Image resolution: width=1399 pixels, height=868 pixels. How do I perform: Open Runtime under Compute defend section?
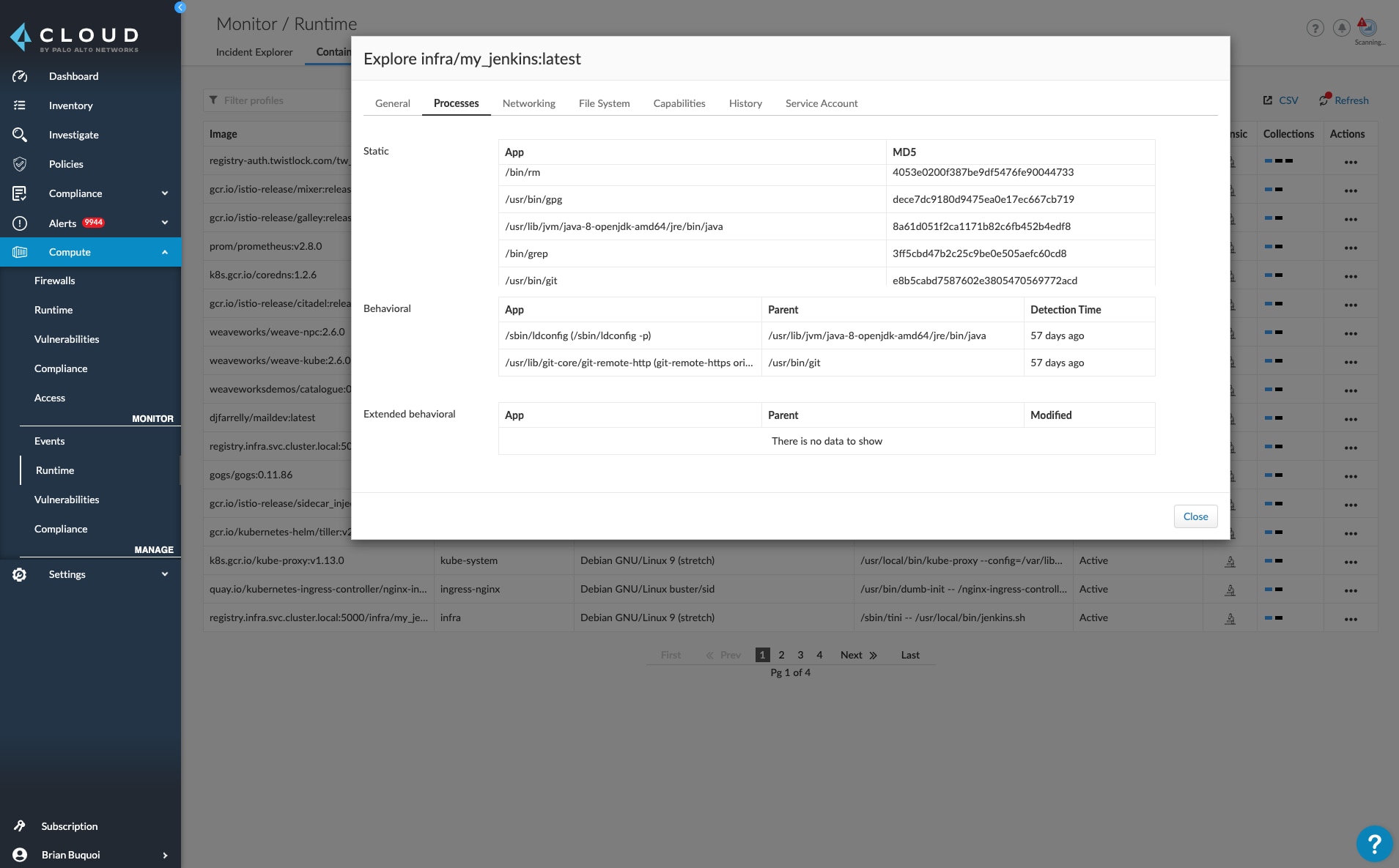(53, 310)
